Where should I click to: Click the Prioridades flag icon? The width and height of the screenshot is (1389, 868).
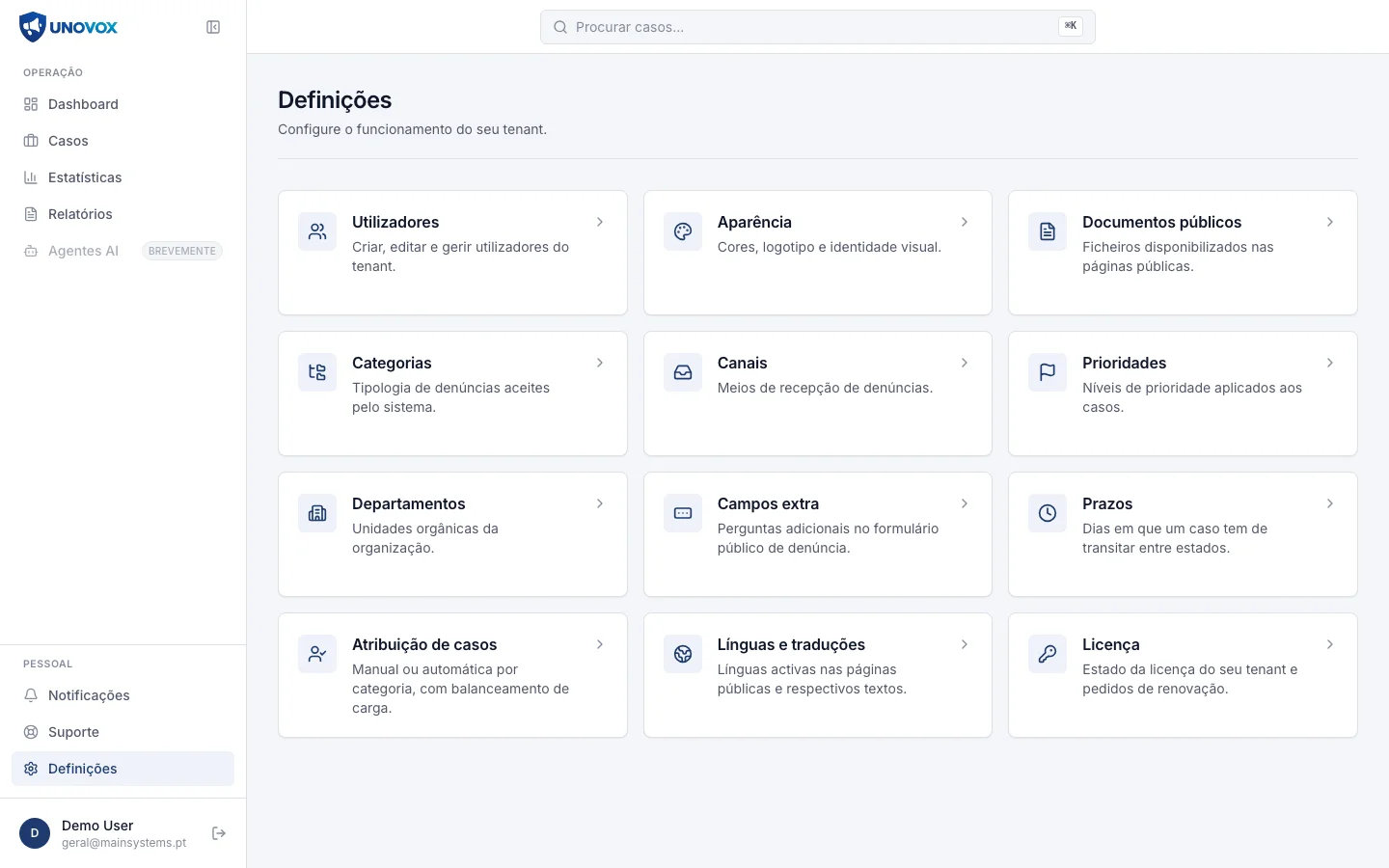click(x=1048, y=372)
